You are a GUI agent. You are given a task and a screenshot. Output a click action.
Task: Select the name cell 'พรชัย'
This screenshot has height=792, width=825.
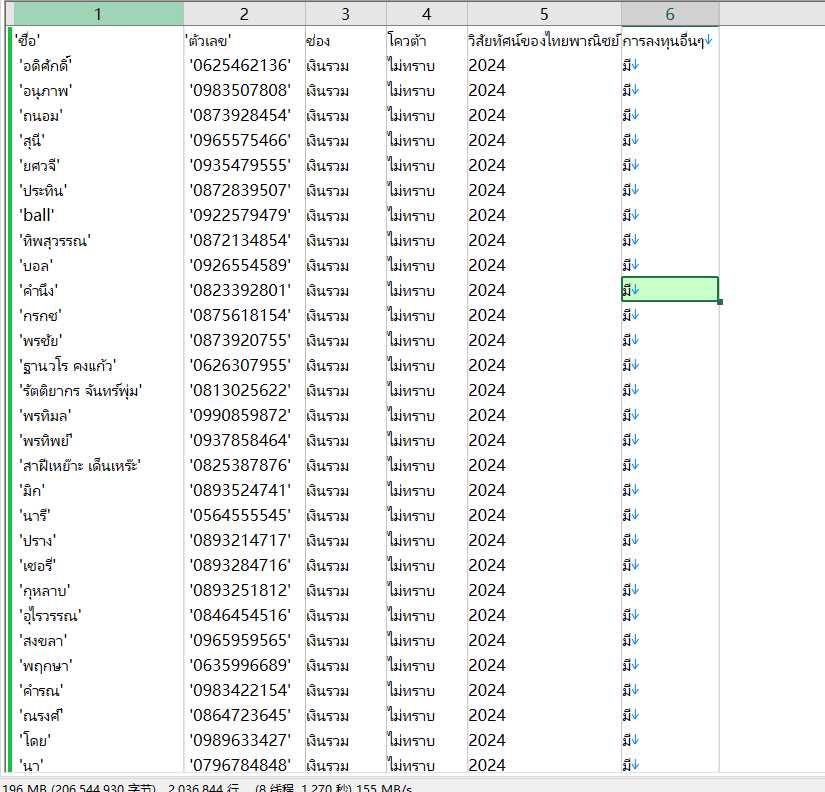(x=98, y=340)
